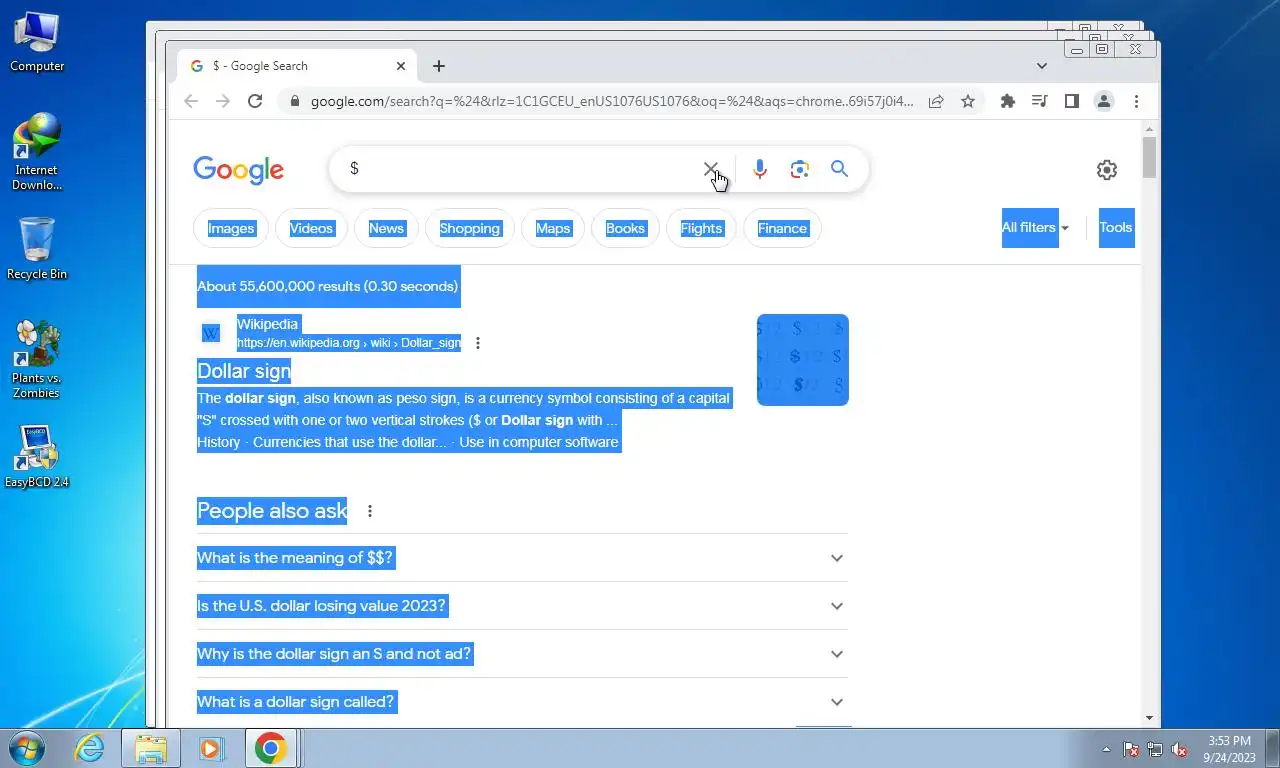Viewport: 1280px width, 768px height.
Task: Click volume muted speaker tray icon
Action: tap(1180, 749)
